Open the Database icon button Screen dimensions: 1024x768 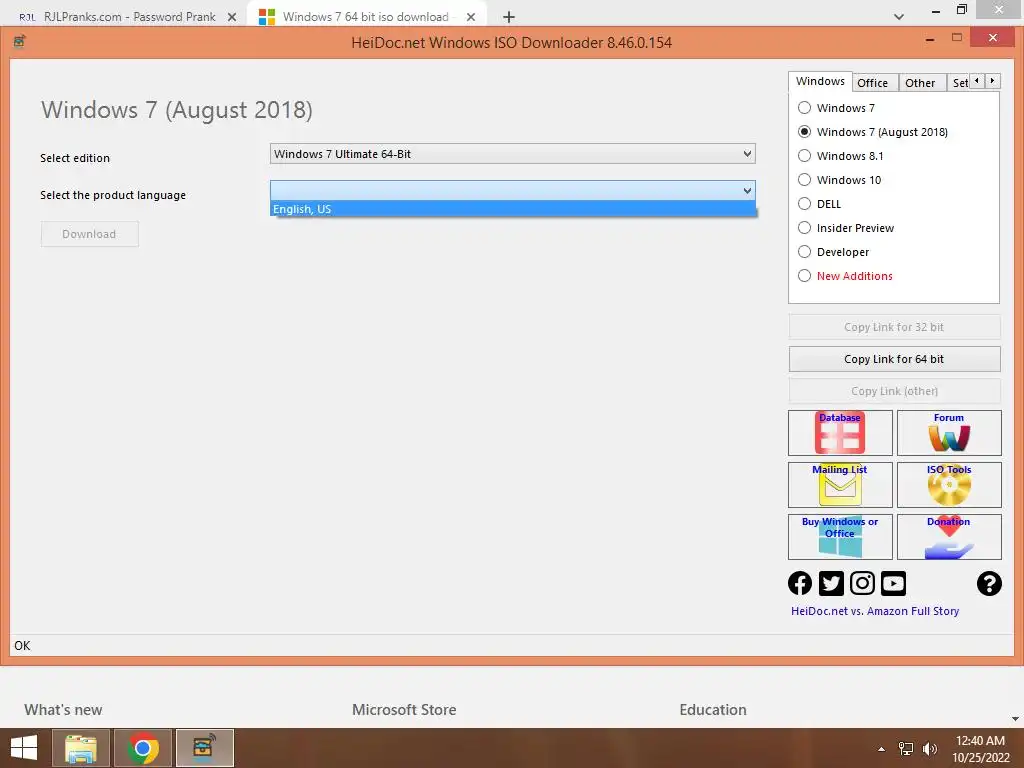(x=840, y=433)
